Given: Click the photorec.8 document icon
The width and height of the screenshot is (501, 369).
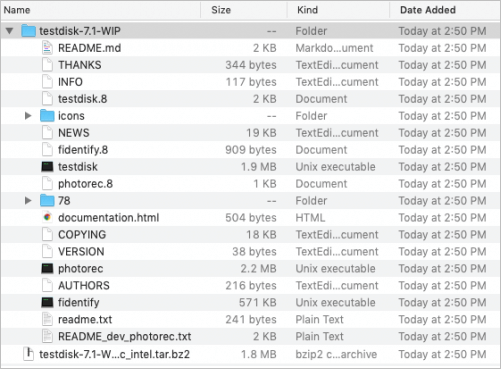Looking at the screenshot, I should 47,184.
